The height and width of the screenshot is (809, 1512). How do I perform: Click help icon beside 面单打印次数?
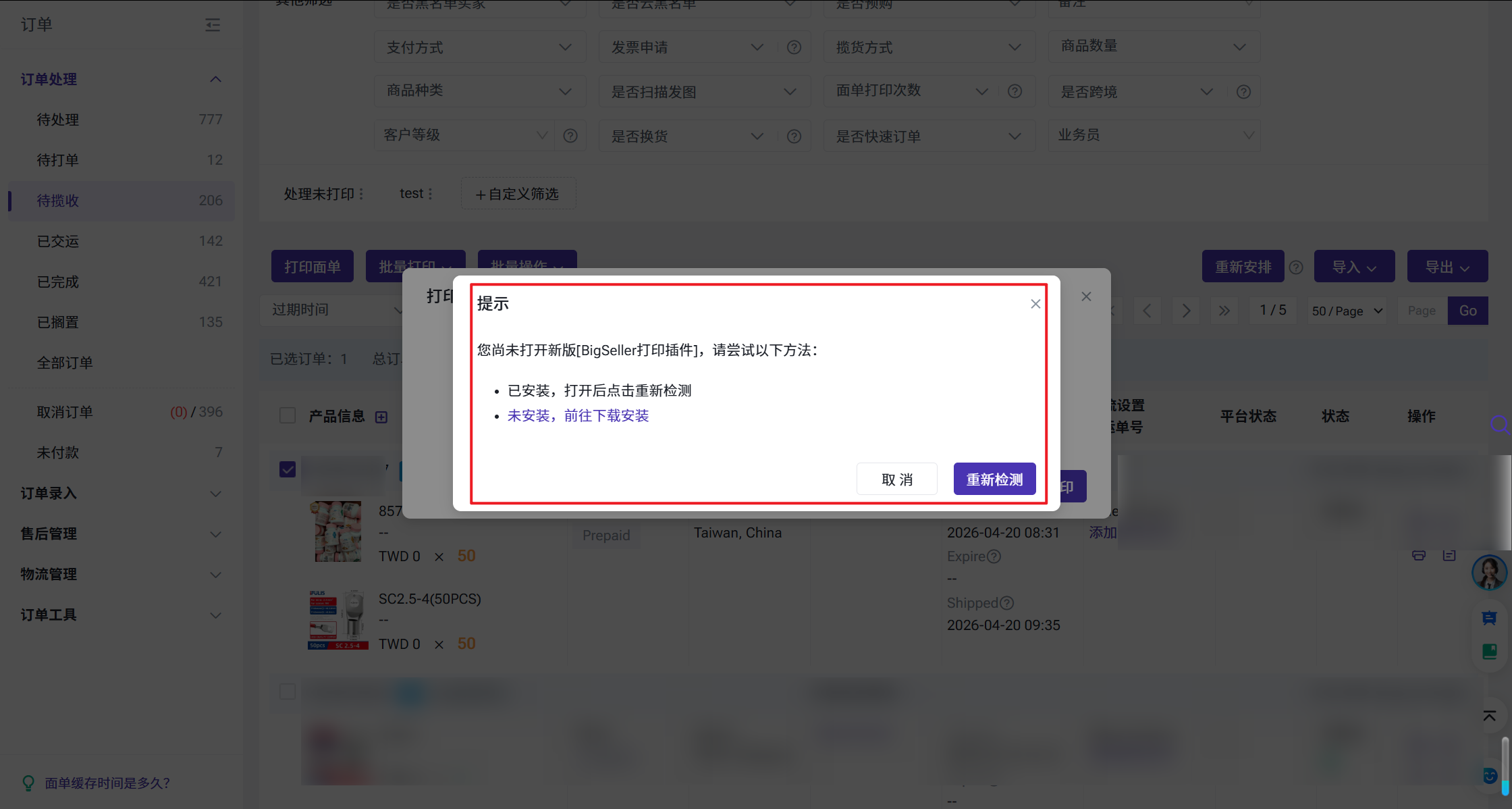point(1015,91)
